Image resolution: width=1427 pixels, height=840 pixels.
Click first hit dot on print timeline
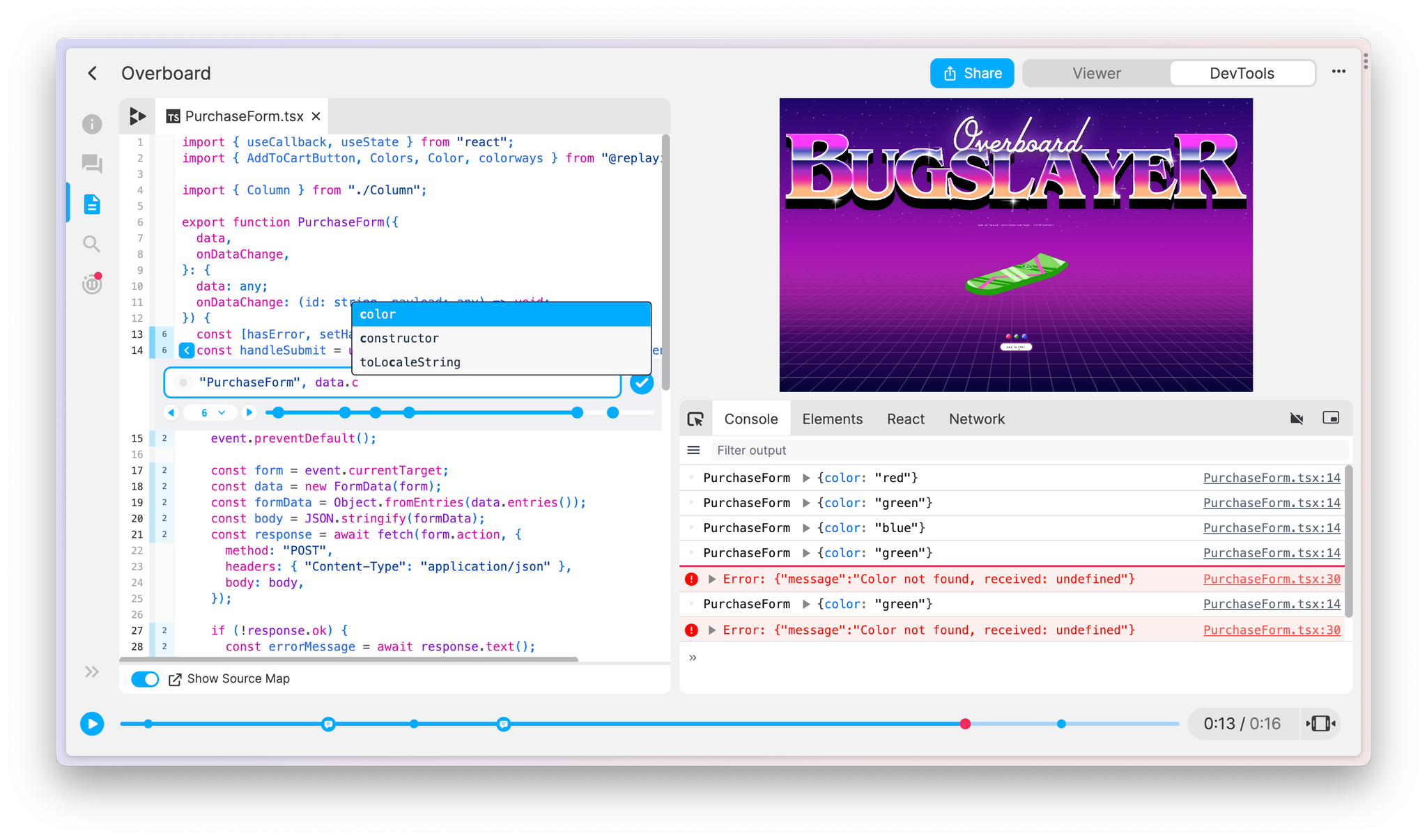[279, 412]
